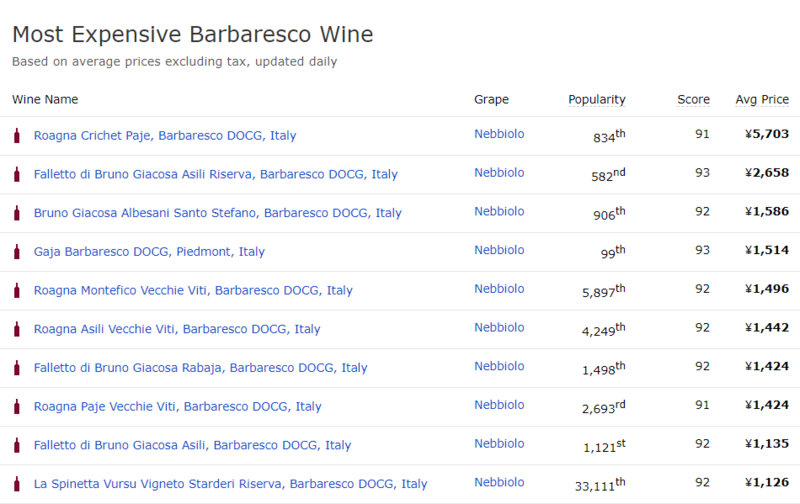Click bottle icon for Roagna Asili Vecchie Viti
Viewport: 800px width, 504px height.
click(x=16, y=329)
